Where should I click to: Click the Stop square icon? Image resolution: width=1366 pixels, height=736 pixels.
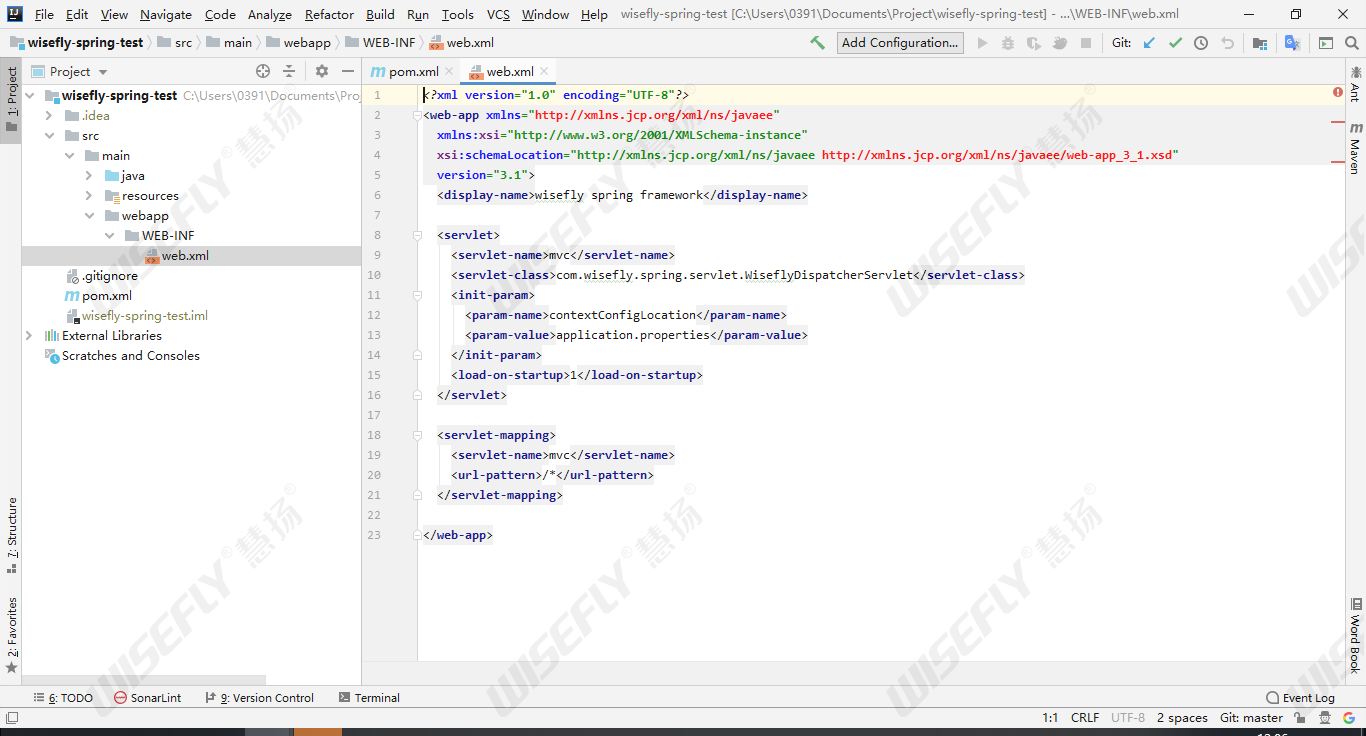[1086, 43]
